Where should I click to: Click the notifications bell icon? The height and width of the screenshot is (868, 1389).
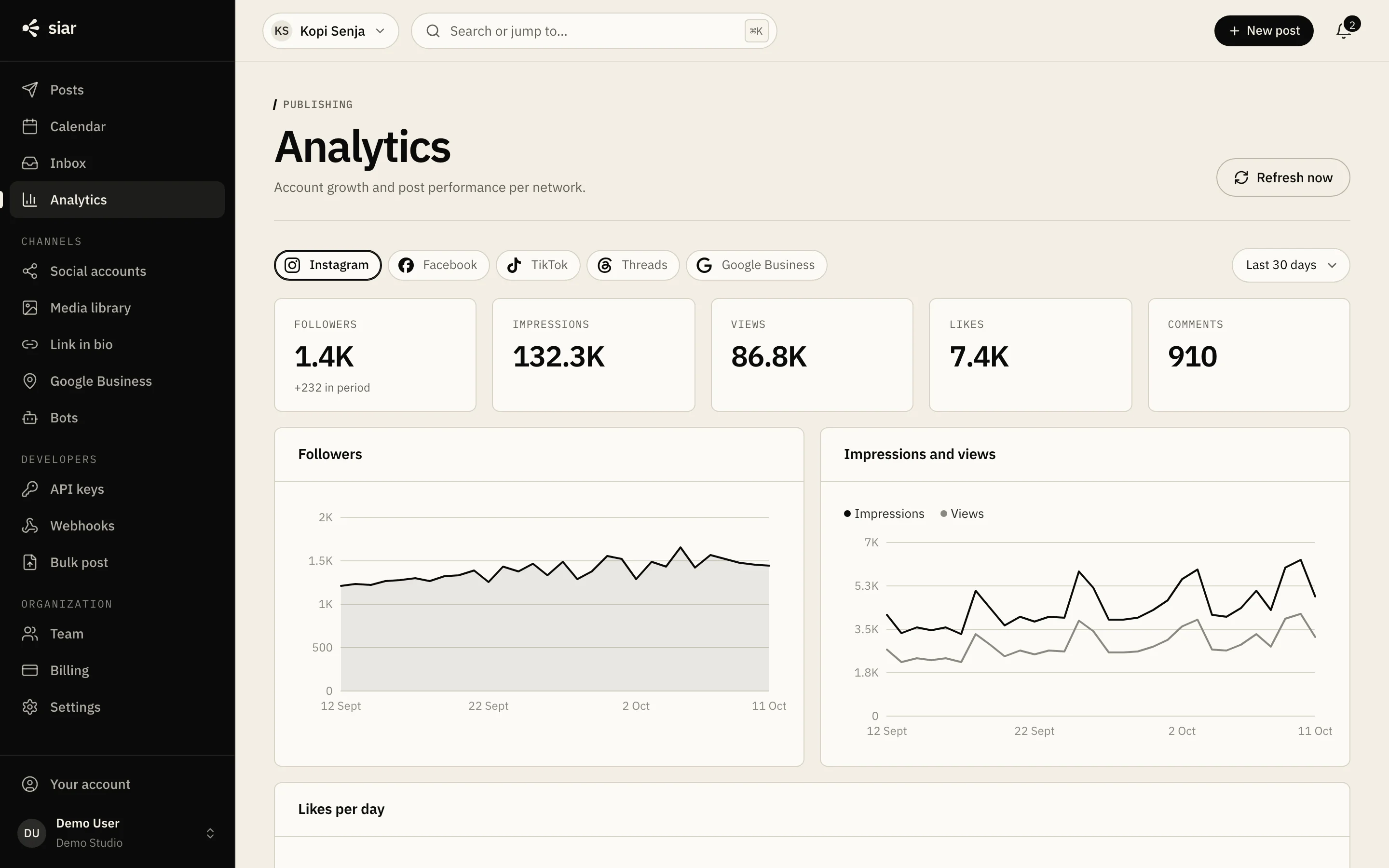1344,31
